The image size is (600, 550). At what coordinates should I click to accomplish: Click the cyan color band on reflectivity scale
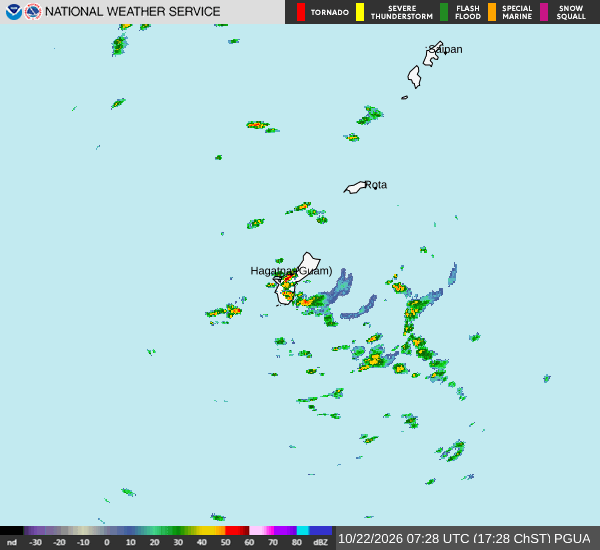click(x=303, y=530)
